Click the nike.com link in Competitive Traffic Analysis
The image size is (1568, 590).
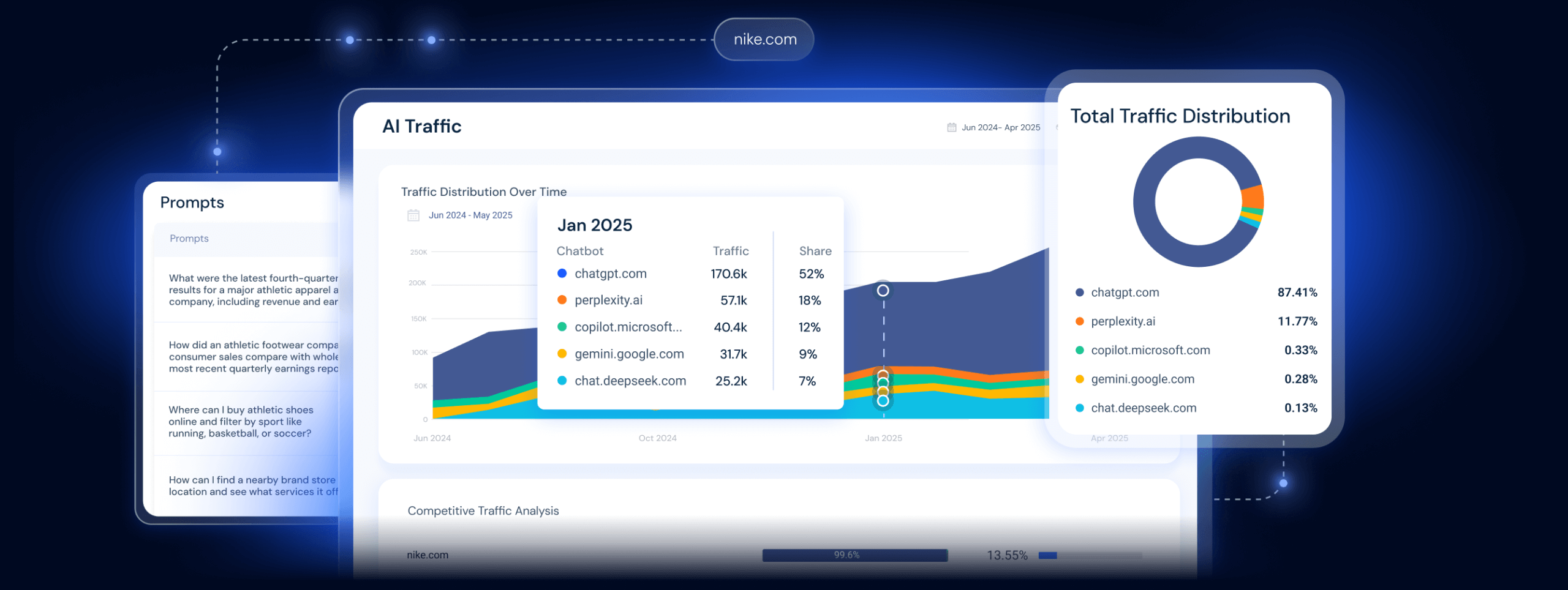click(x=428, y=555)
